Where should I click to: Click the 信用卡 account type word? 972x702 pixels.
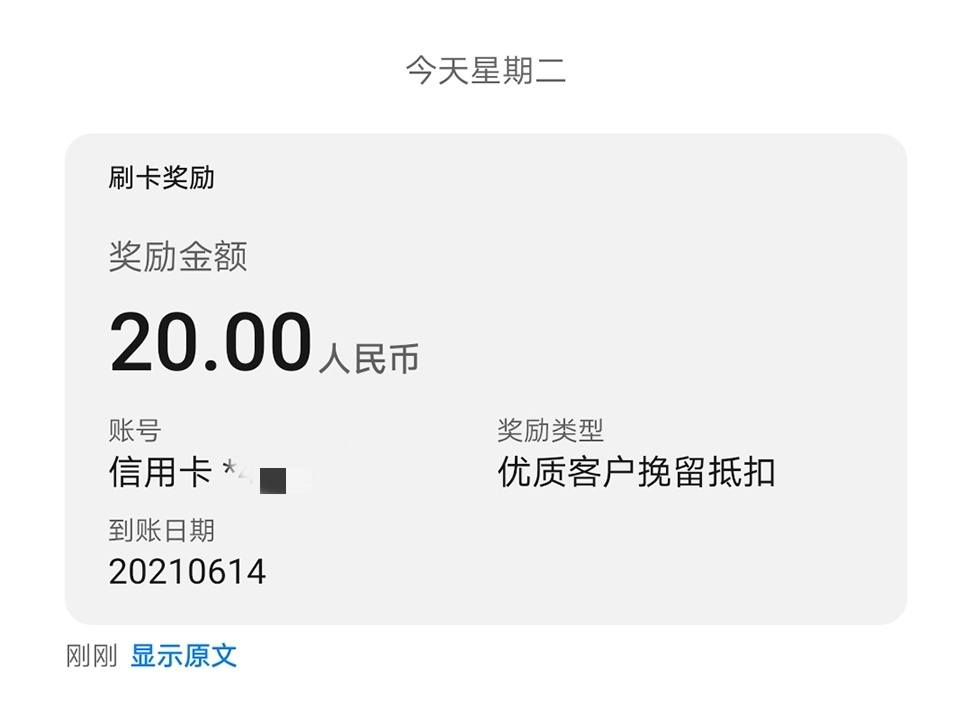161,473
